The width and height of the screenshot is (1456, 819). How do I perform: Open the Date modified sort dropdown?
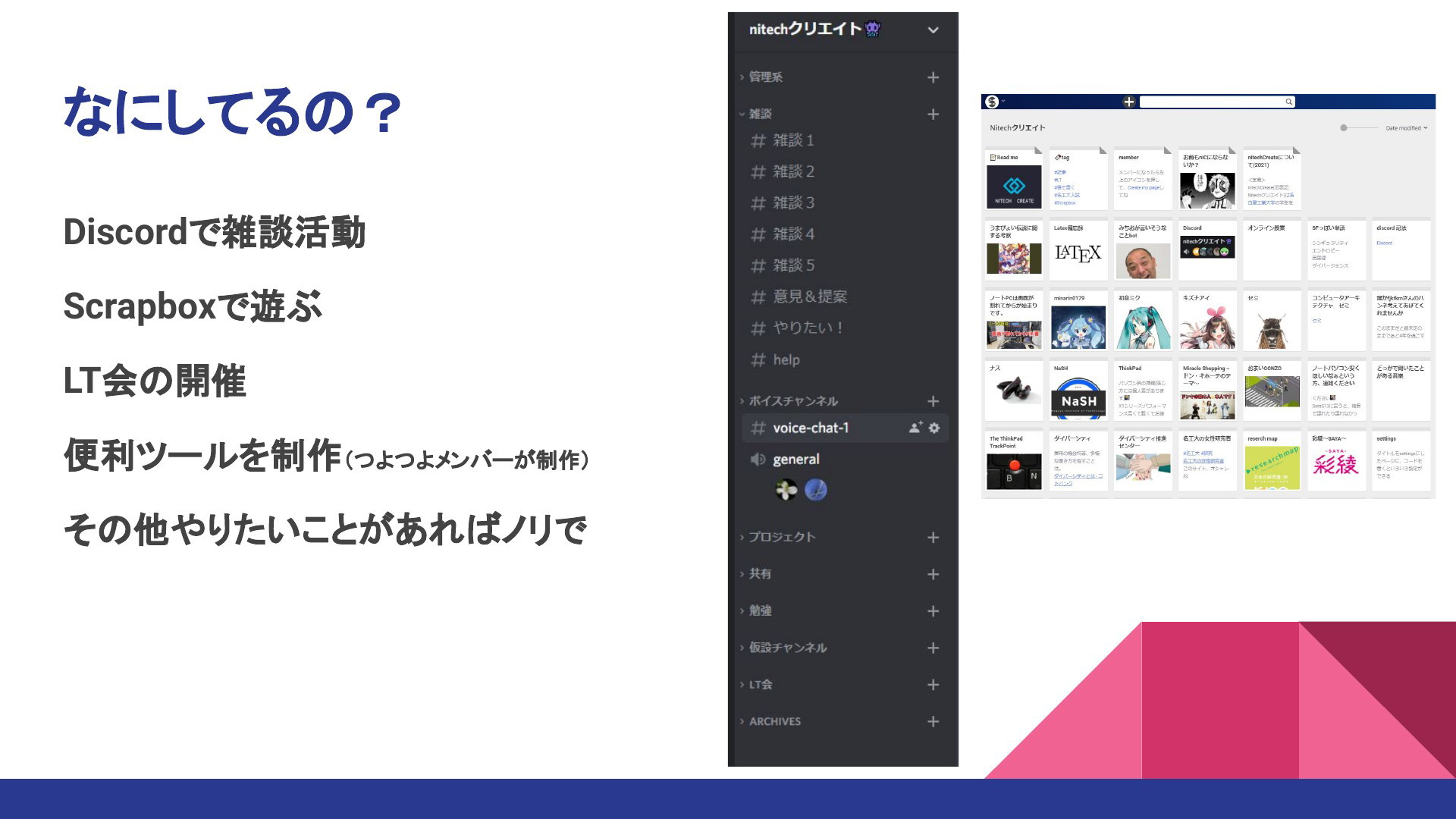1406,128
